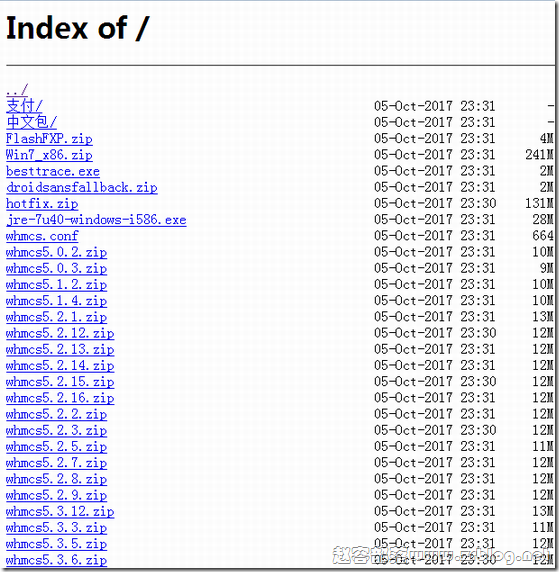The height and width of the screenshot is (572, 559).
Task: Download whmcs5.2.9.zip
Action: coord(57,495)
